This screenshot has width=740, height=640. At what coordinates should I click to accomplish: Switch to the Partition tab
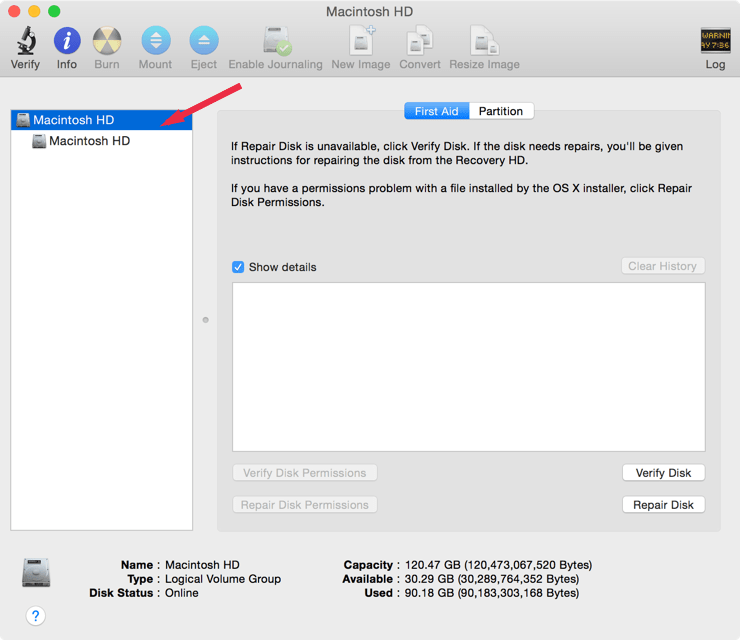click(x=501, y=111)
